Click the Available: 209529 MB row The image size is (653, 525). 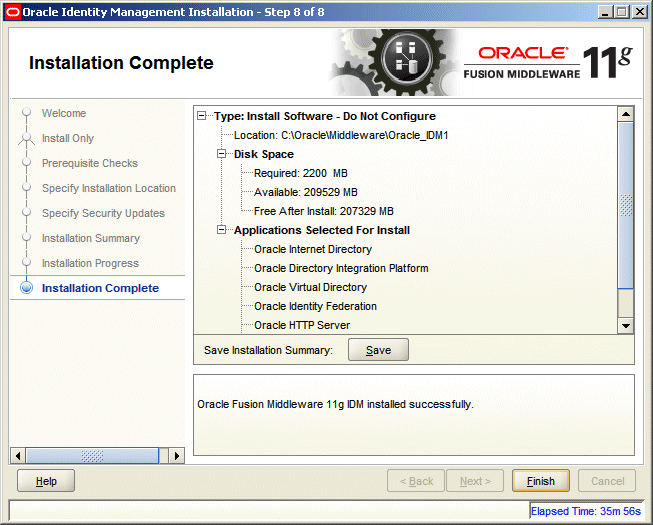click(306, 192)
